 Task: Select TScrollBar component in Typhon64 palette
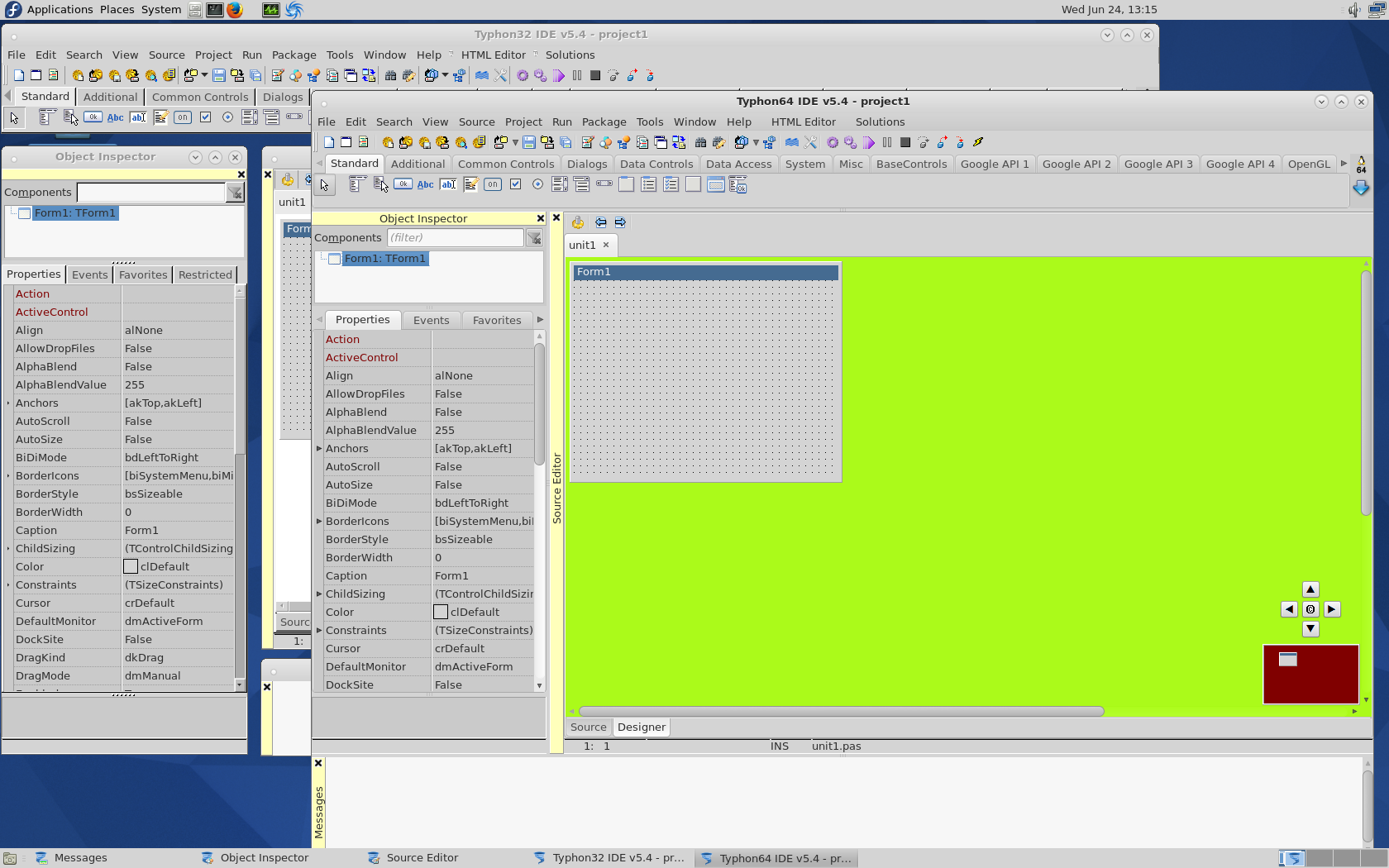(604, 184)
